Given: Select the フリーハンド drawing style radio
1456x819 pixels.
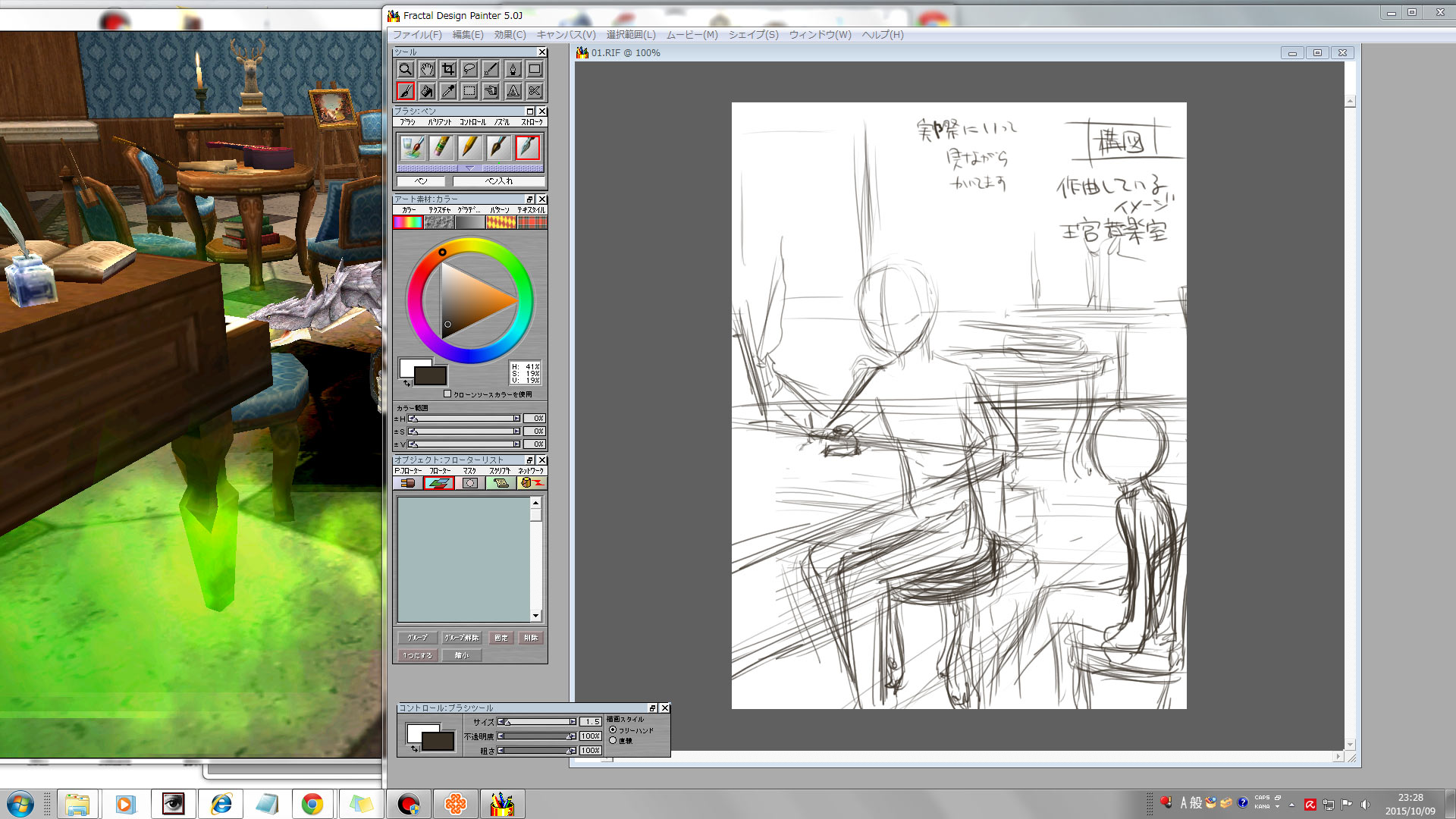Looking at the screenshot, I should click(613, 730).
